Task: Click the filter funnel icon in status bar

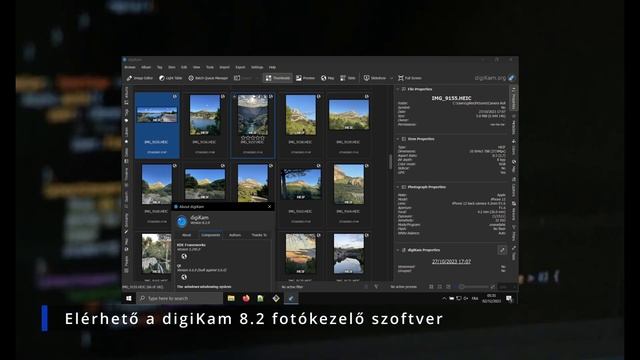Action: (376, 287)
